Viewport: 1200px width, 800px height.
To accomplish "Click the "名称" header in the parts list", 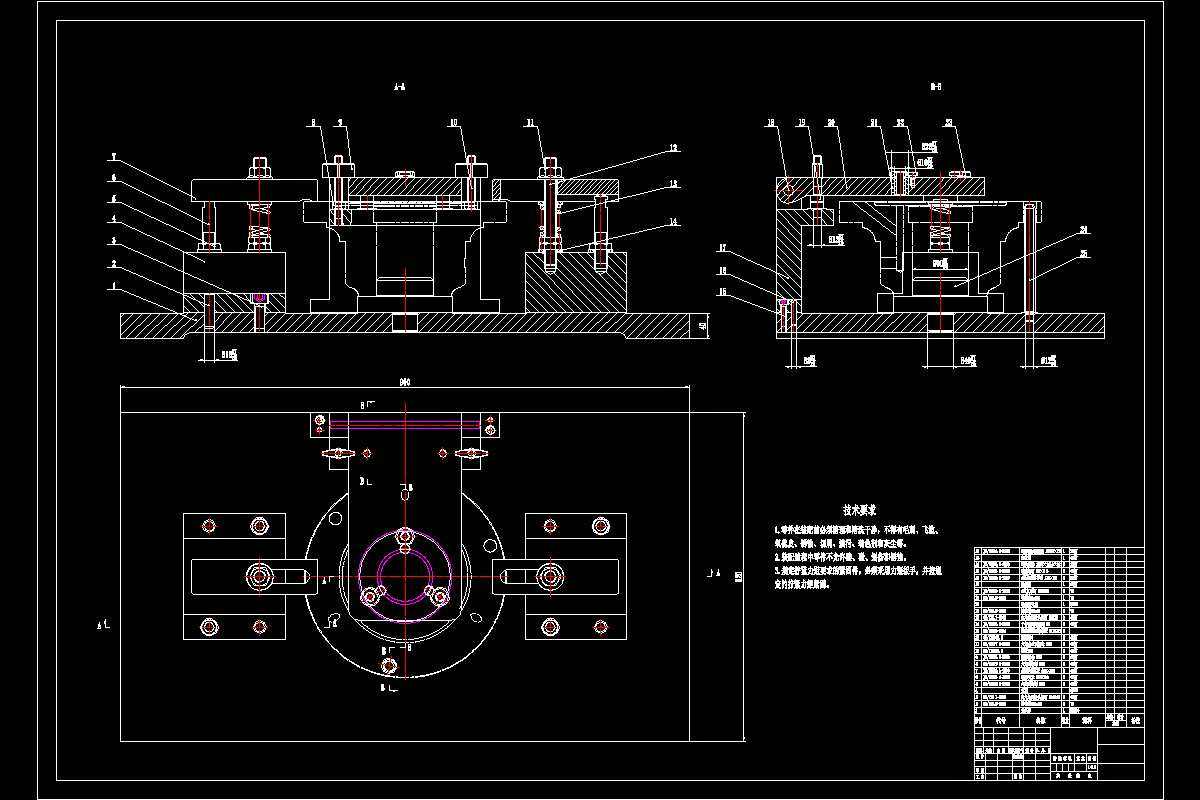I will (1041, 720).
